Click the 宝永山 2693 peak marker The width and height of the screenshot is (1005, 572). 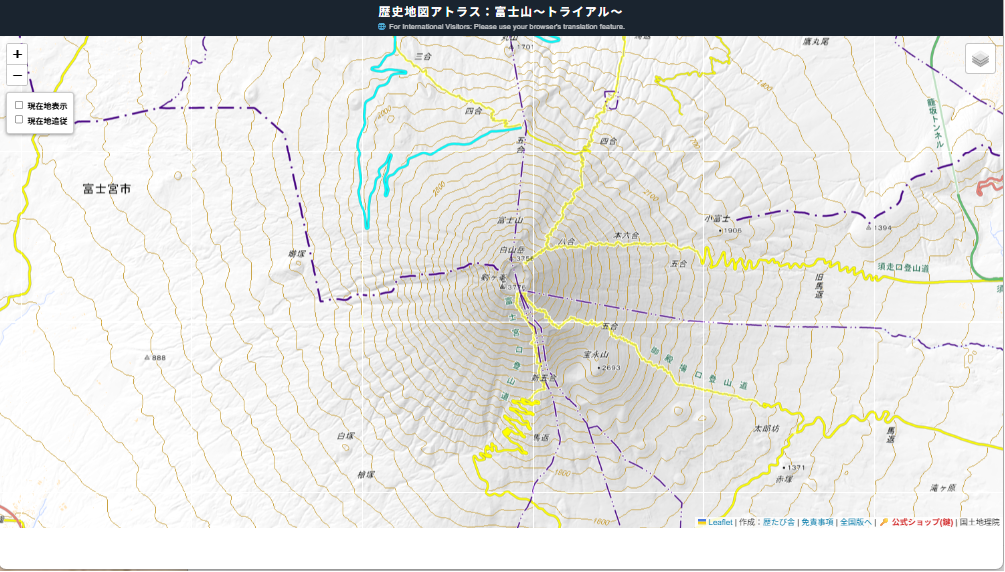click(599, 368)
